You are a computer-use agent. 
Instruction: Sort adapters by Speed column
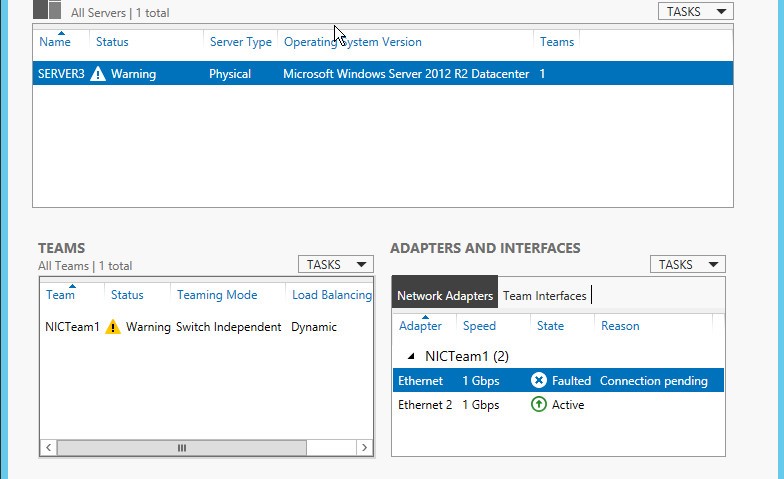[479, 326]
